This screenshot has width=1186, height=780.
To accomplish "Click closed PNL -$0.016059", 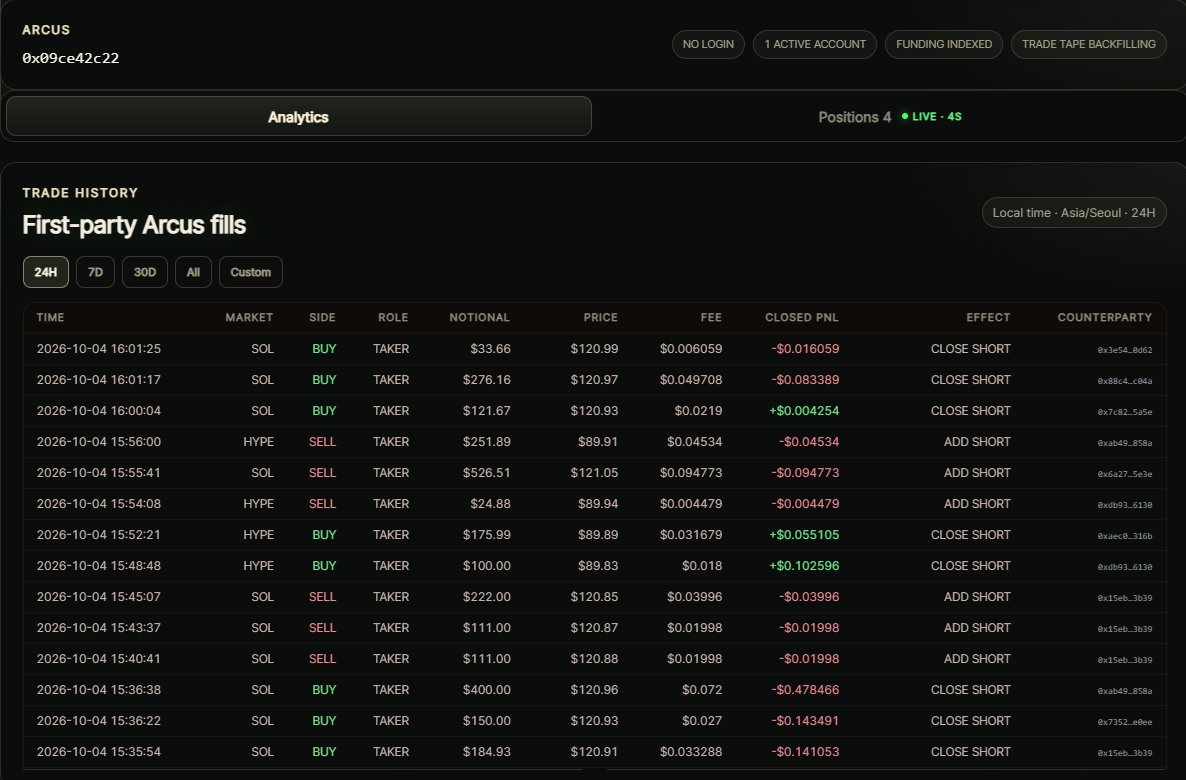I will [x=805, y=349].
